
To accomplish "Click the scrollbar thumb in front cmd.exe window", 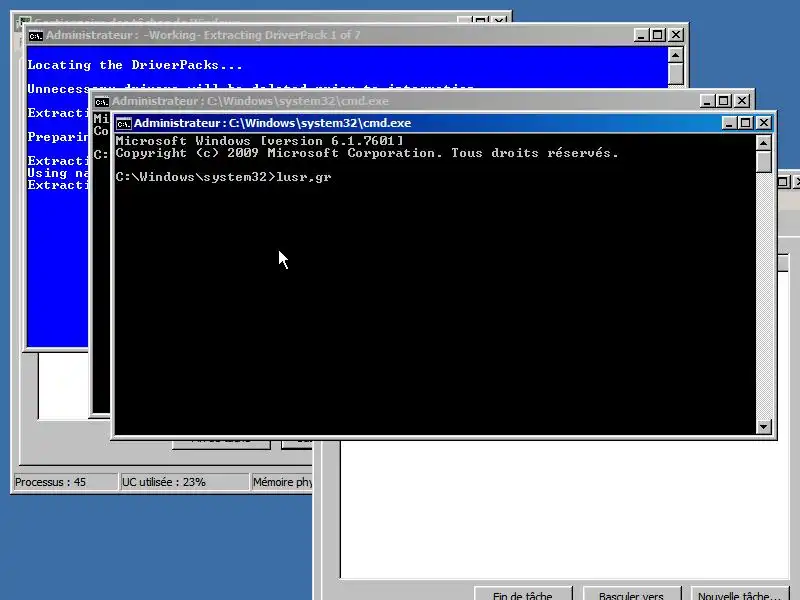I will tap(763, 162).
